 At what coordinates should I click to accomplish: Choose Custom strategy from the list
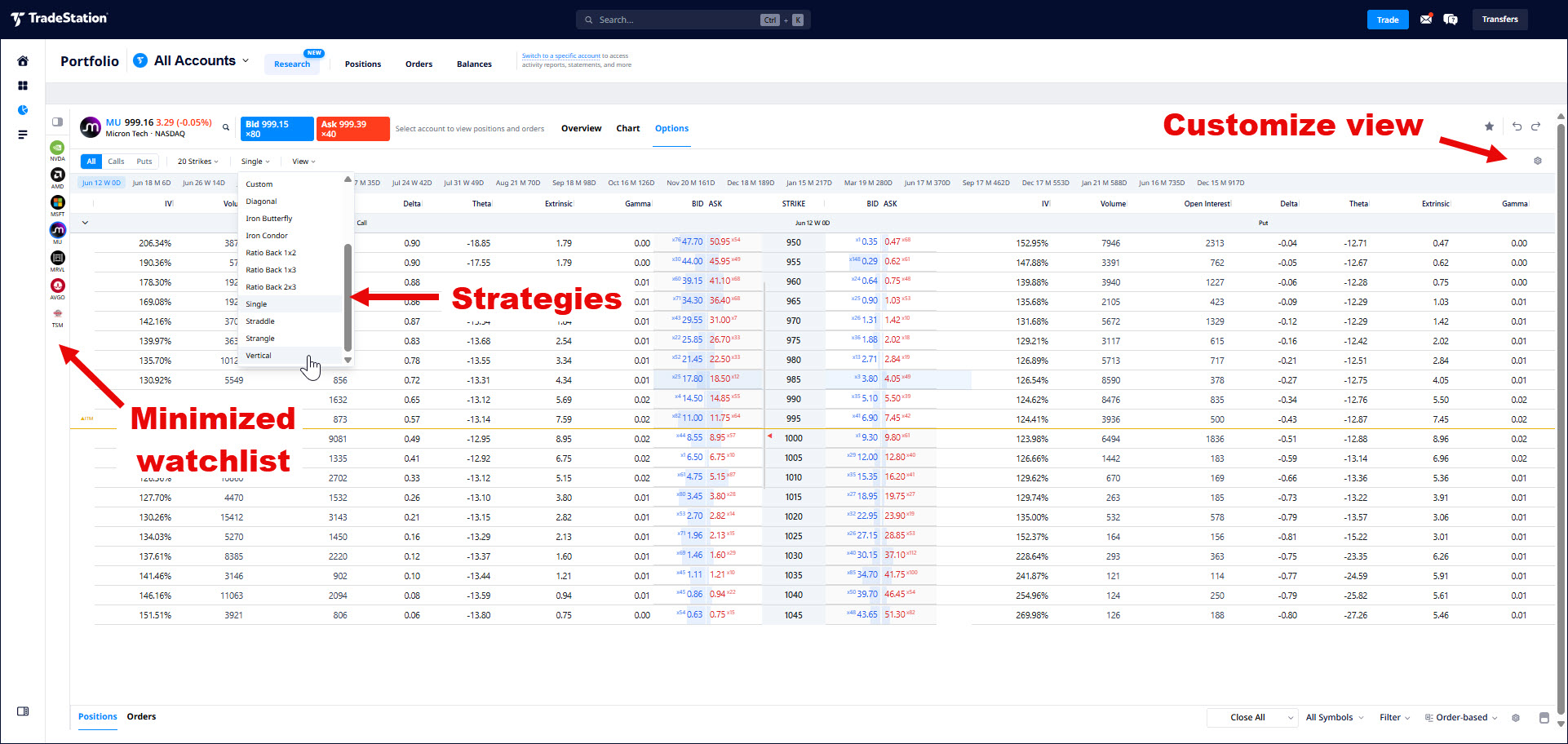[x=290, y=184]
